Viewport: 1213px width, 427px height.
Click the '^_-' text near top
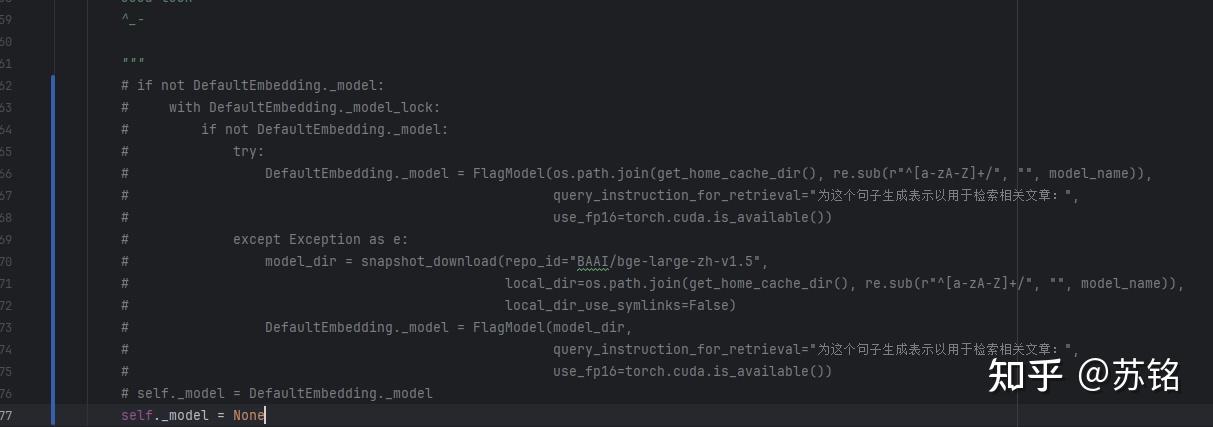pyautogui.click(x=132, y=19)
